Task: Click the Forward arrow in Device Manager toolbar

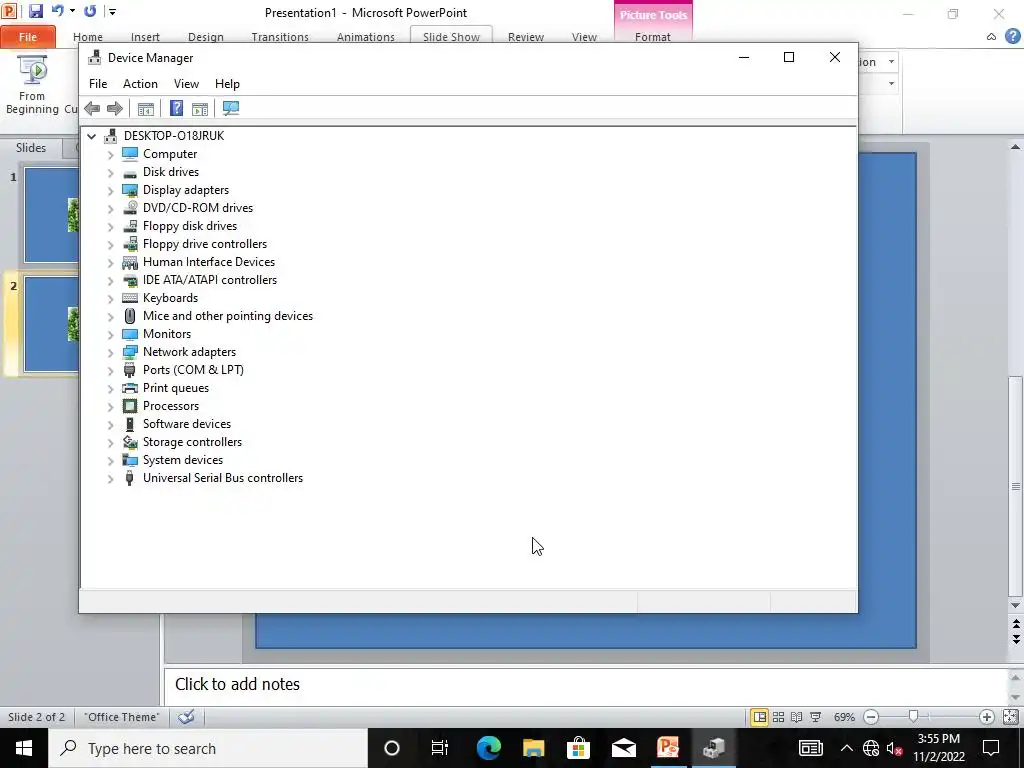Action: coord(115,108)
